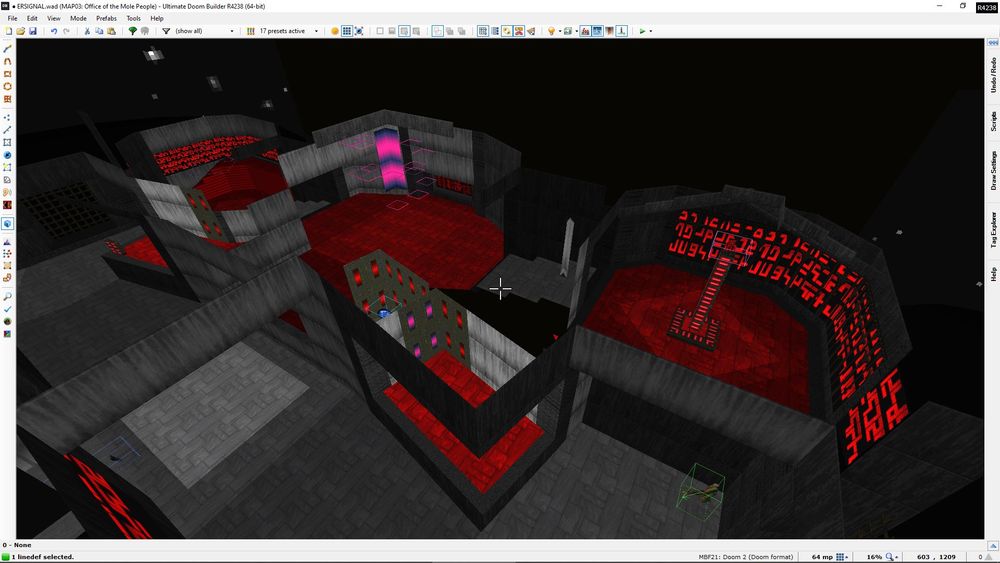Switch to sound propagation mode icon

(x=7, y=192)
